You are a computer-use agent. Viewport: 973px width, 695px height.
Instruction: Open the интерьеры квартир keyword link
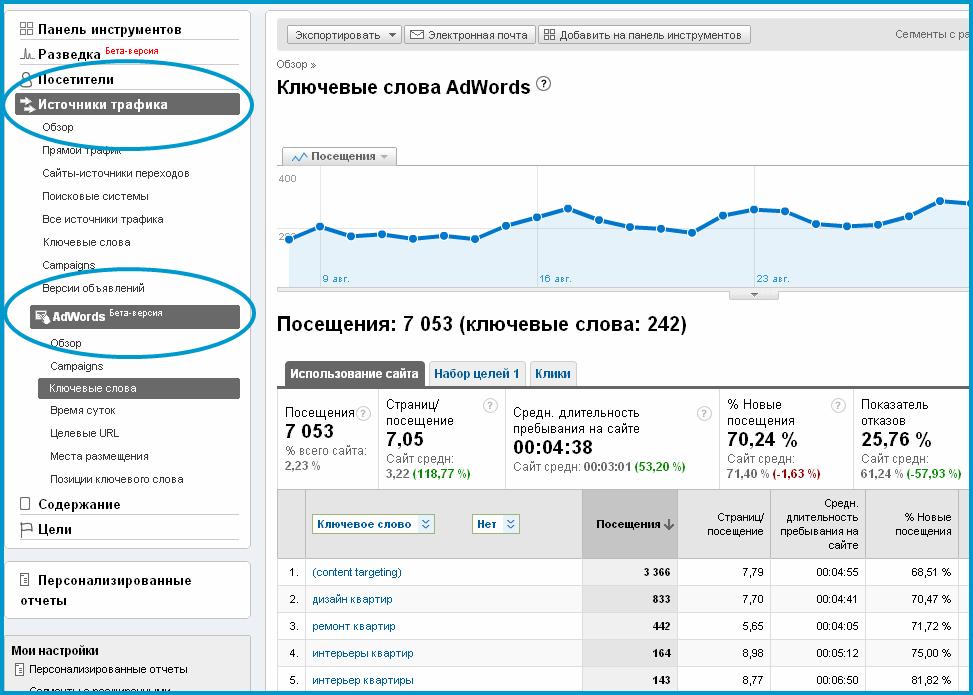coord(363,653)
